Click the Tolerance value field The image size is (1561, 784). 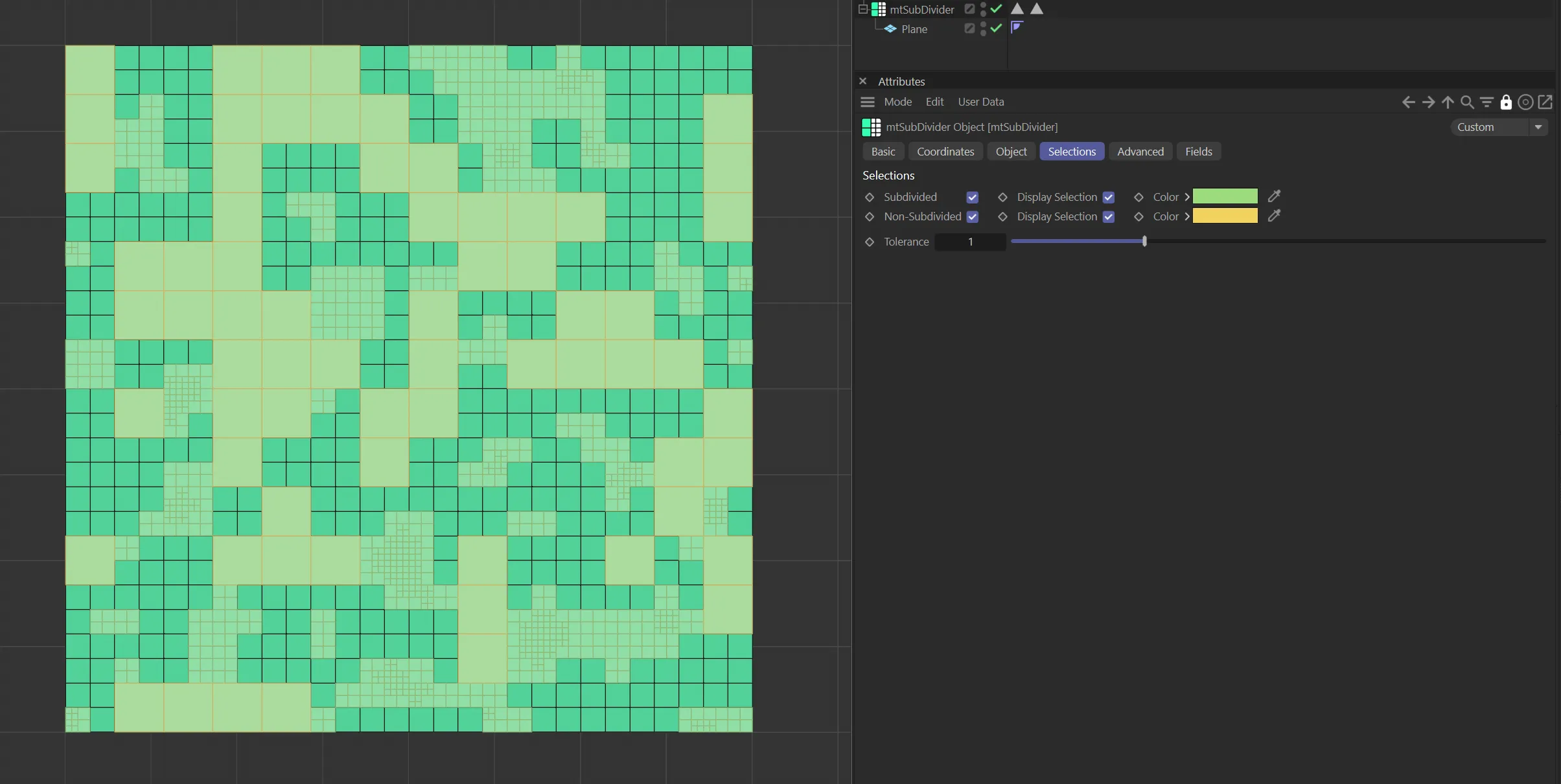click(x=970, y=242)
